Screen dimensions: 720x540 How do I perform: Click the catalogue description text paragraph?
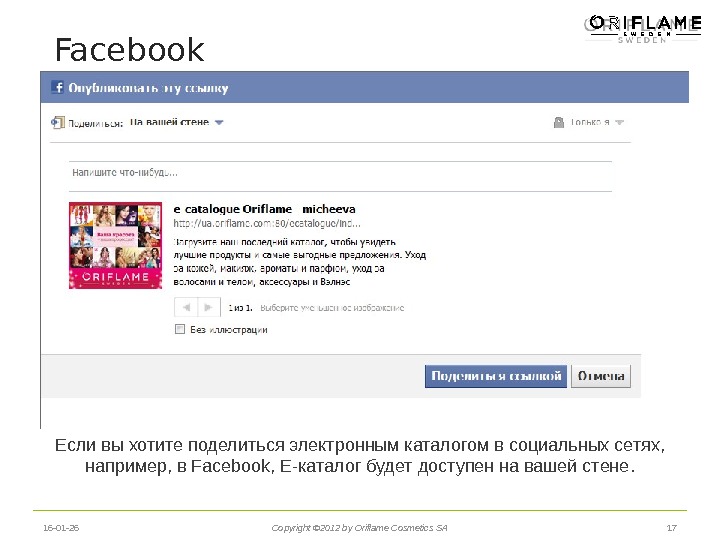(x=299, y=262)
